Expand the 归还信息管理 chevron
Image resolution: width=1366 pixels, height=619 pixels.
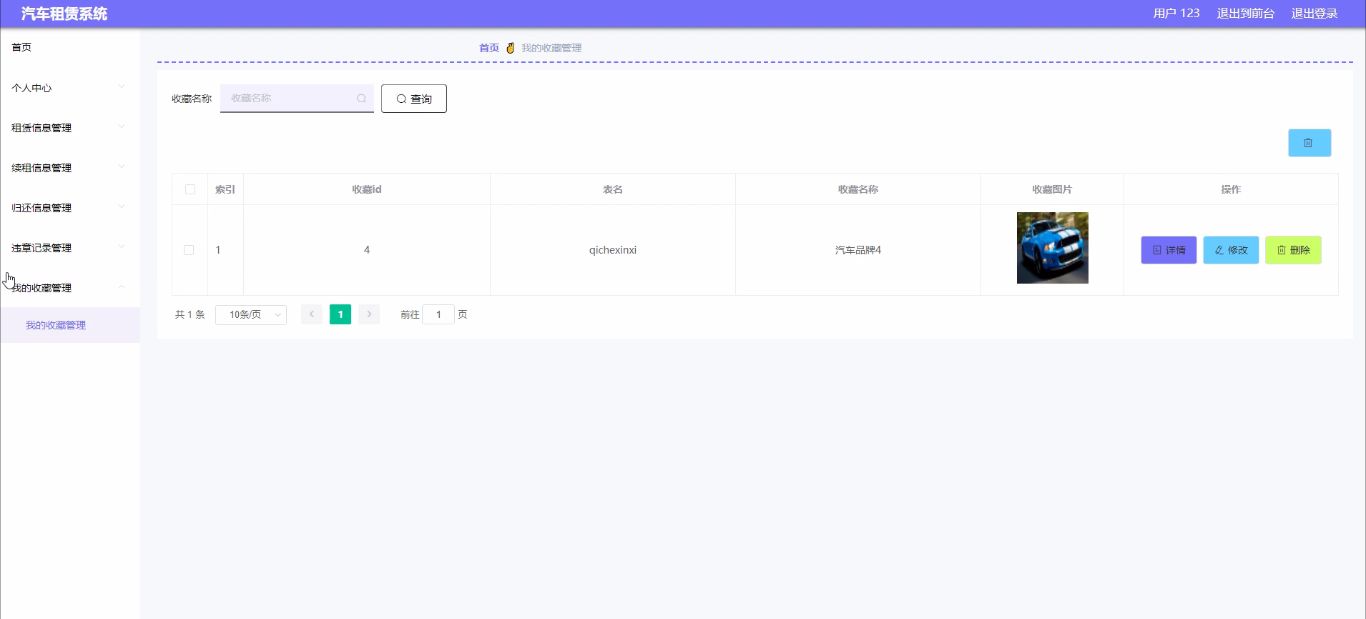pyautogui.click(x=122, y=207)
